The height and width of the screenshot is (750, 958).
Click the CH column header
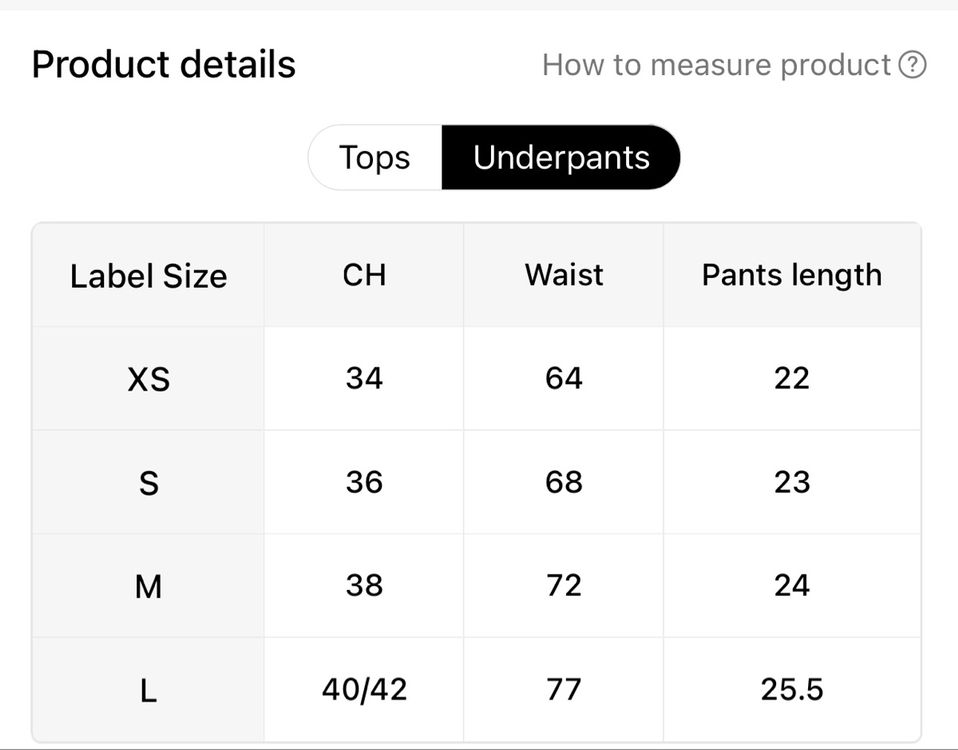coord(364,275)
